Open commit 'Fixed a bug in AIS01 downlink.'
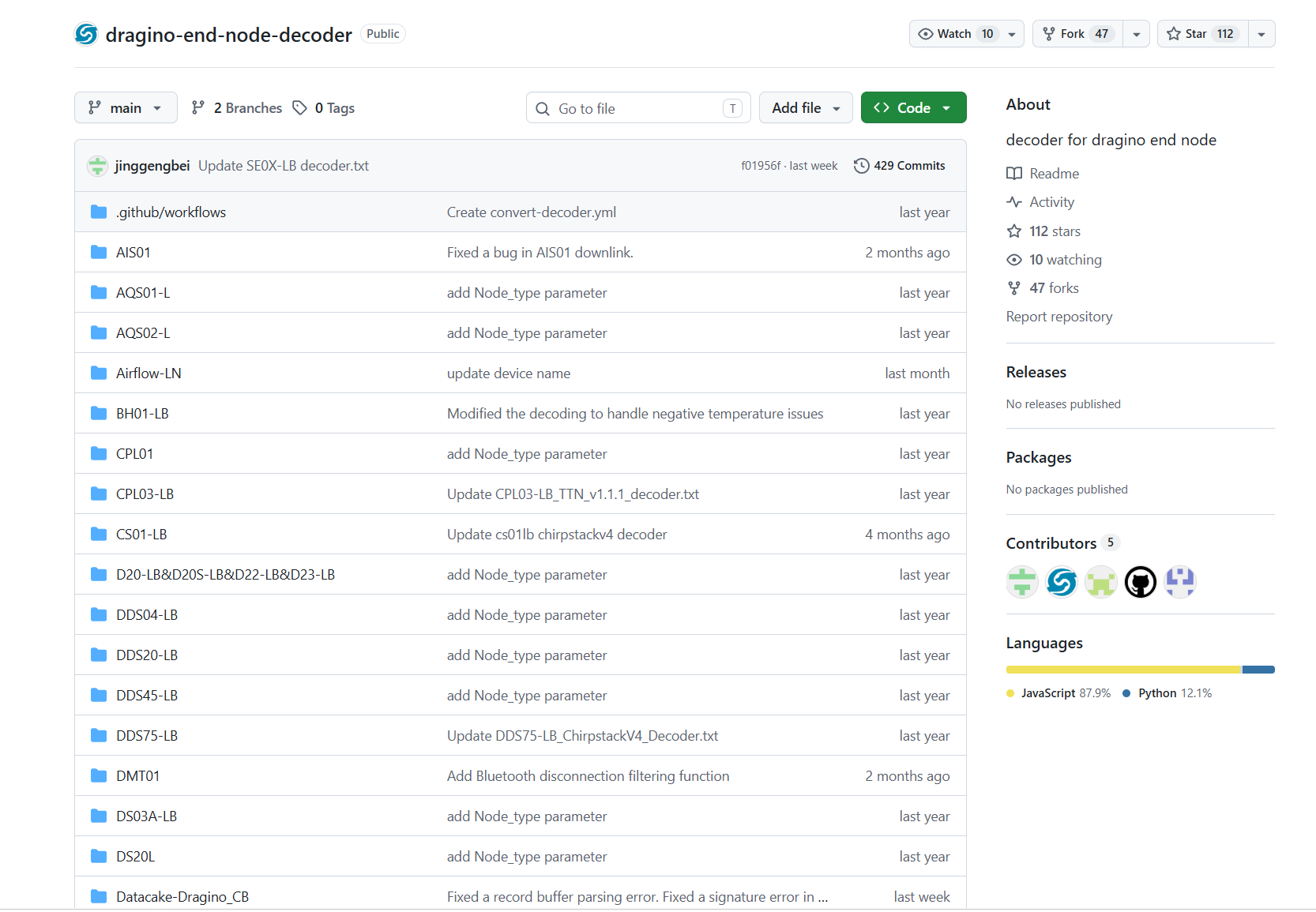The width and height of the screenshot is (1316, 912). click(540, 253)
